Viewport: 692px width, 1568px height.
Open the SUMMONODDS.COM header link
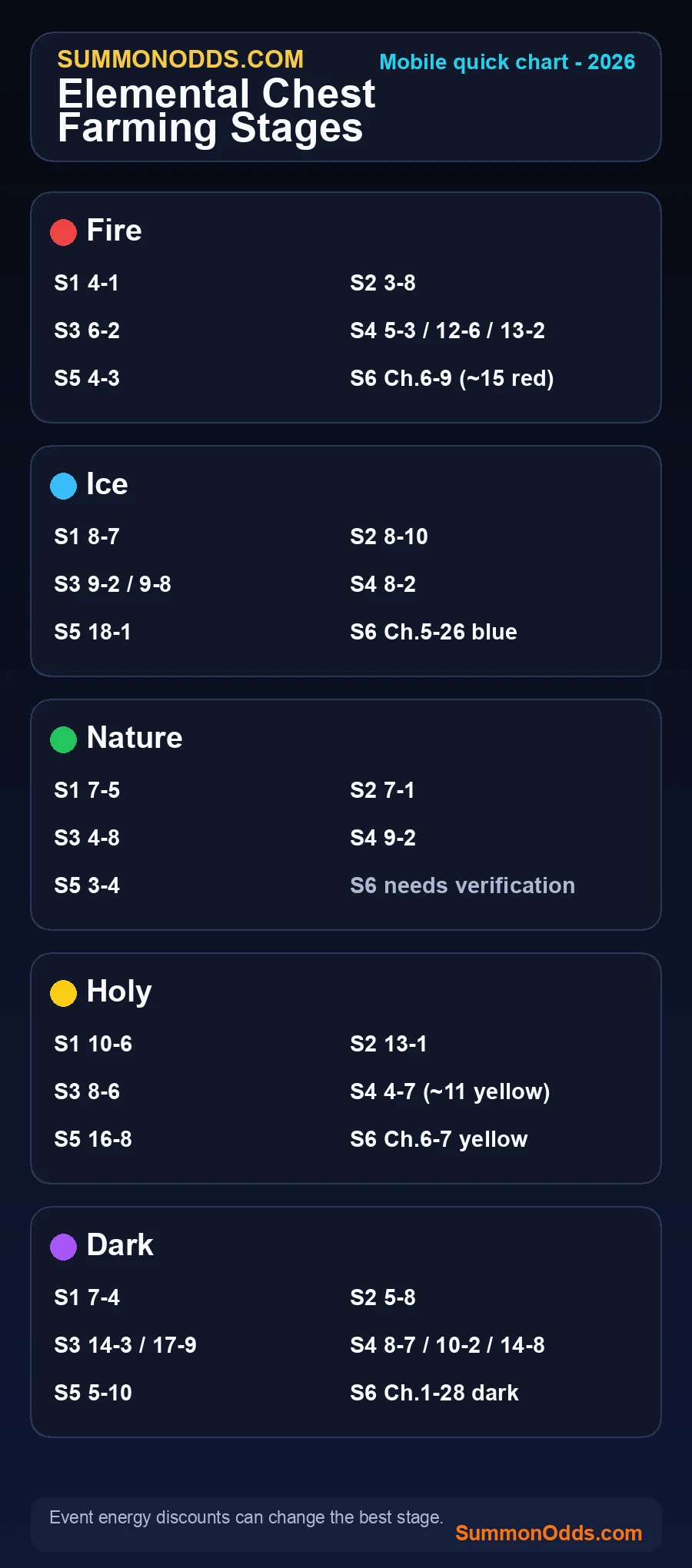click(x=181, y=59)
